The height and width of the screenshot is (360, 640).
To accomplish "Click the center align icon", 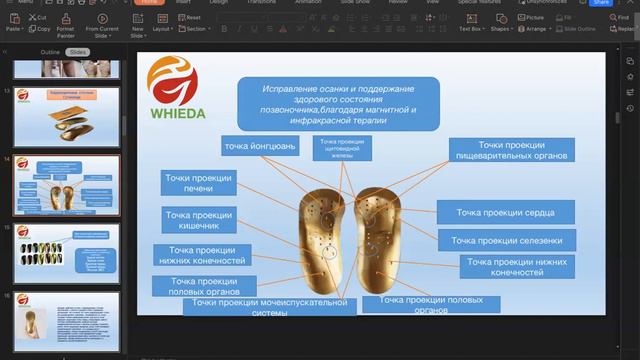I will tap(364, 29).
